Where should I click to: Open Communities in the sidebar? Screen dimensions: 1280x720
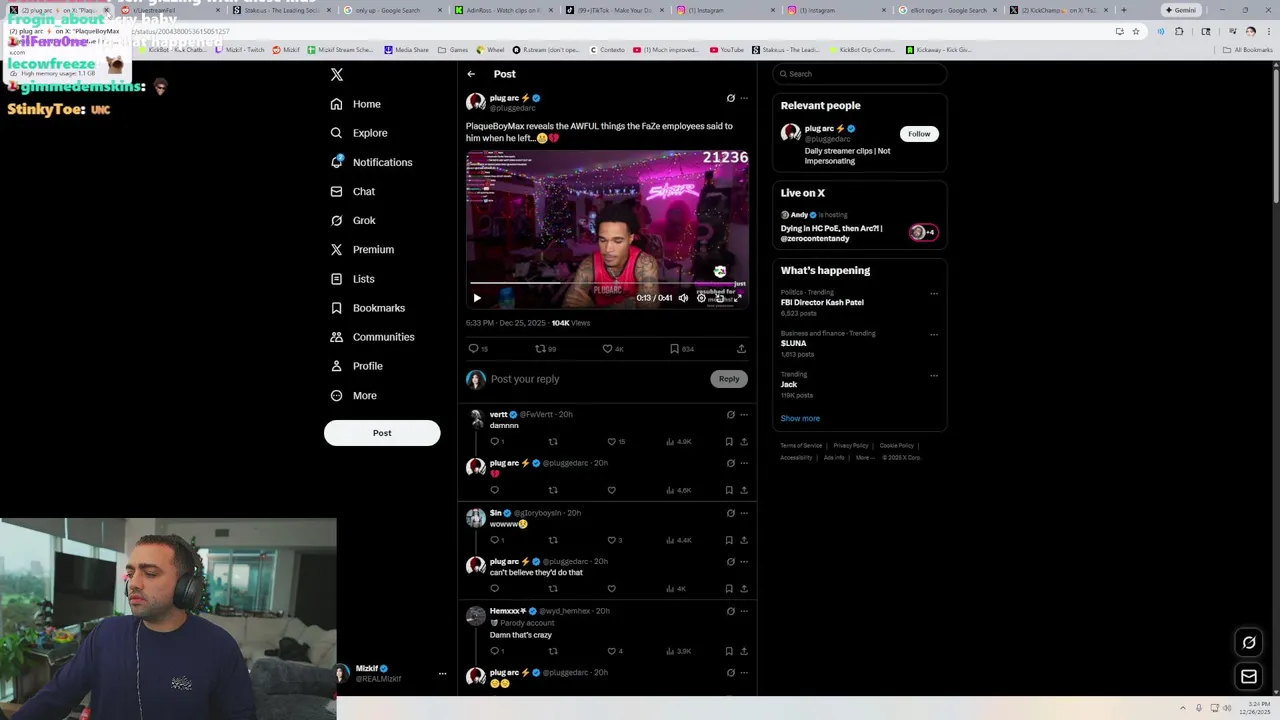click(372, 337)
